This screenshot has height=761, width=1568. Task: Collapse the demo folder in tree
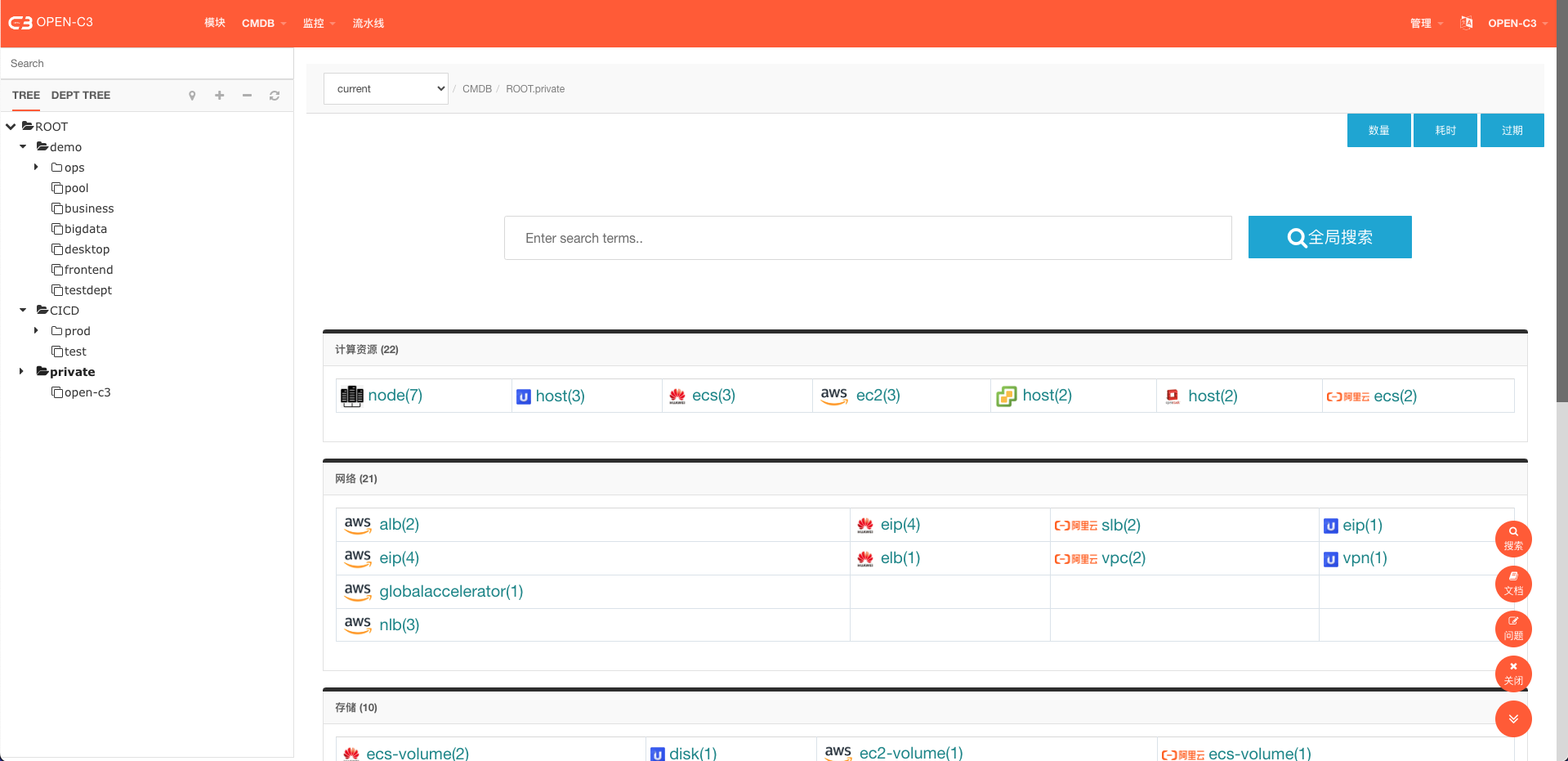click(23, 147)
